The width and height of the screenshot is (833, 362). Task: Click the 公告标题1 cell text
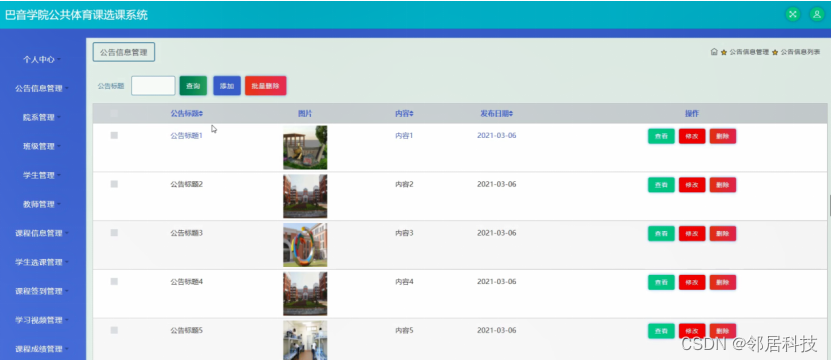tap(186, 136)
